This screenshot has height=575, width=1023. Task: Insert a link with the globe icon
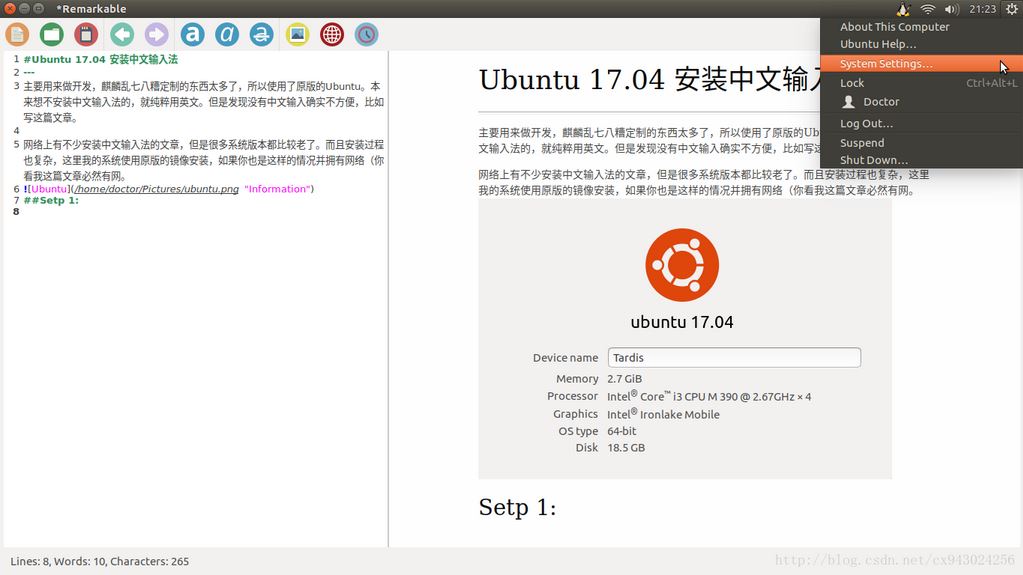tap(332, 35)
